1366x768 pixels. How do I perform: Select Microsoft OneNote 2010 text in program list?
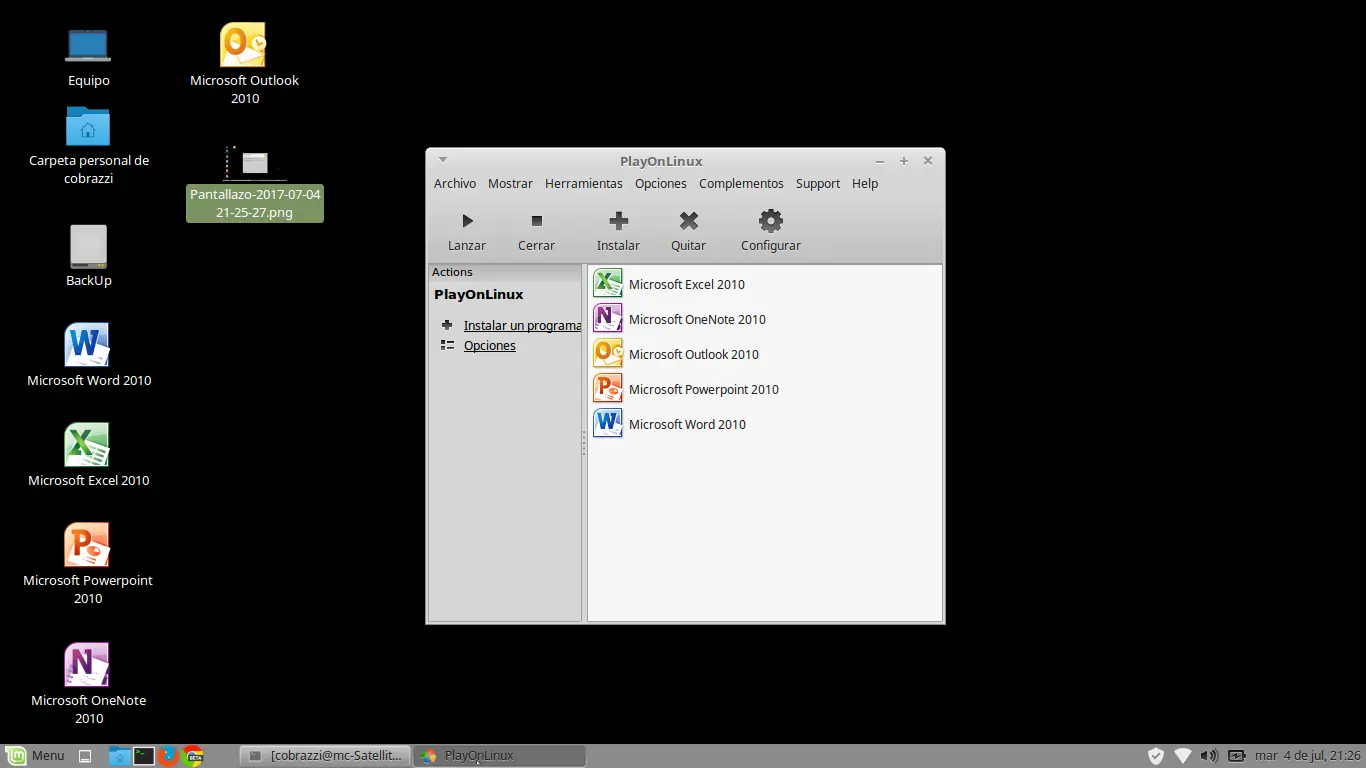(697, 319)
